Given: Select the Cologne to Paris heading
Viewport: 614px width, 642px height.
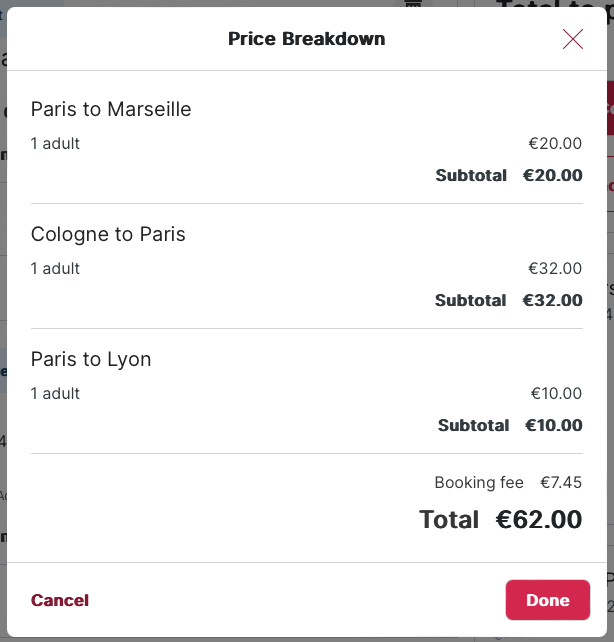Looking at the screenshot, I should pyautogui.click(x=108, y=235).
